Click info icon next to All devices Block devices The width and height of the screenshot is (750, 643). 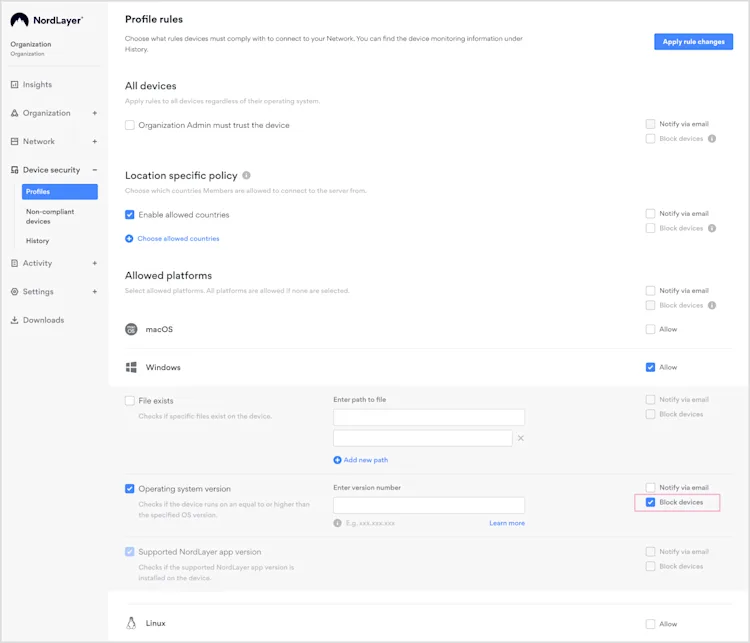click(x=712, y=139)
